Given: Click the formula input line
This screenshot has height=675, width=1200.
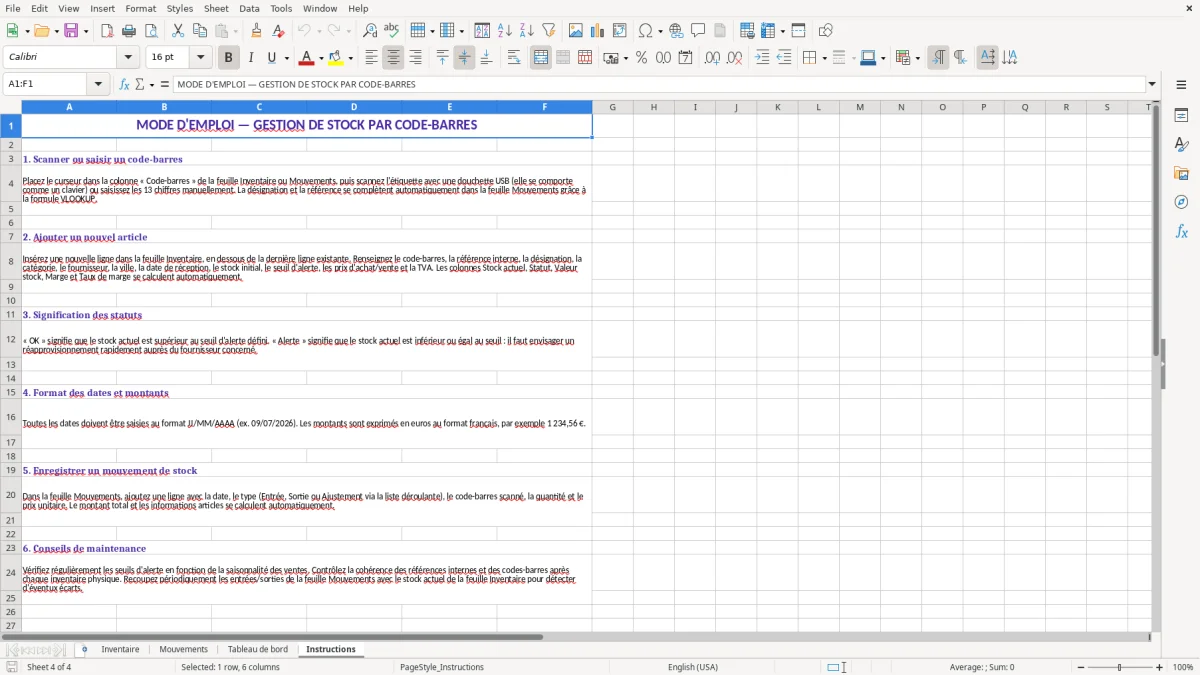Looking at the screenshot, I should click(x=660, y=85).
